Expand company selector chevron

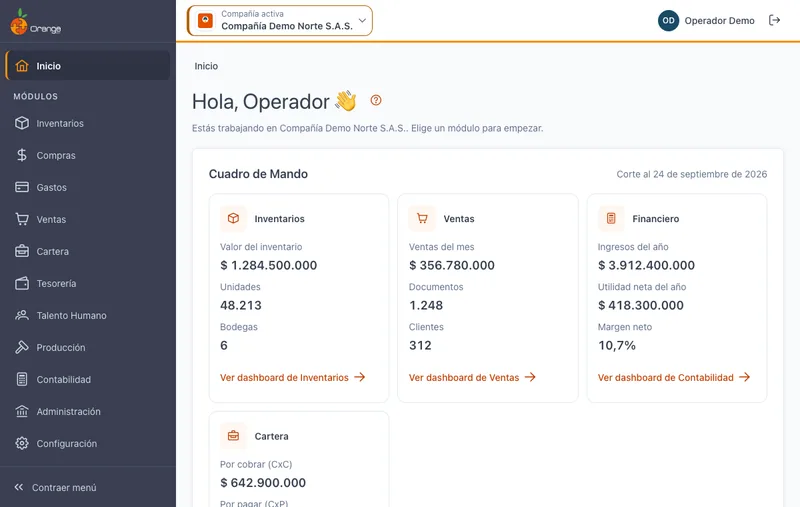(362, 20)
